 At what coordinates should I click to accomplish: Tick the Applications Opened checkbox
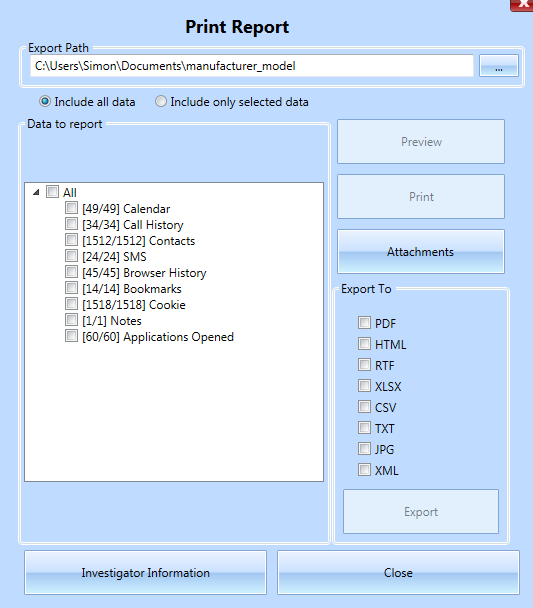[x=71, y=335]
